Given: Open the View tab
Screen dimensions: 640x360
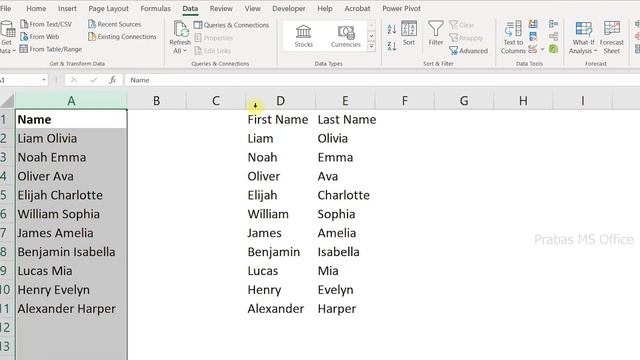Looking at the screenshot, I should coord(252,8).
